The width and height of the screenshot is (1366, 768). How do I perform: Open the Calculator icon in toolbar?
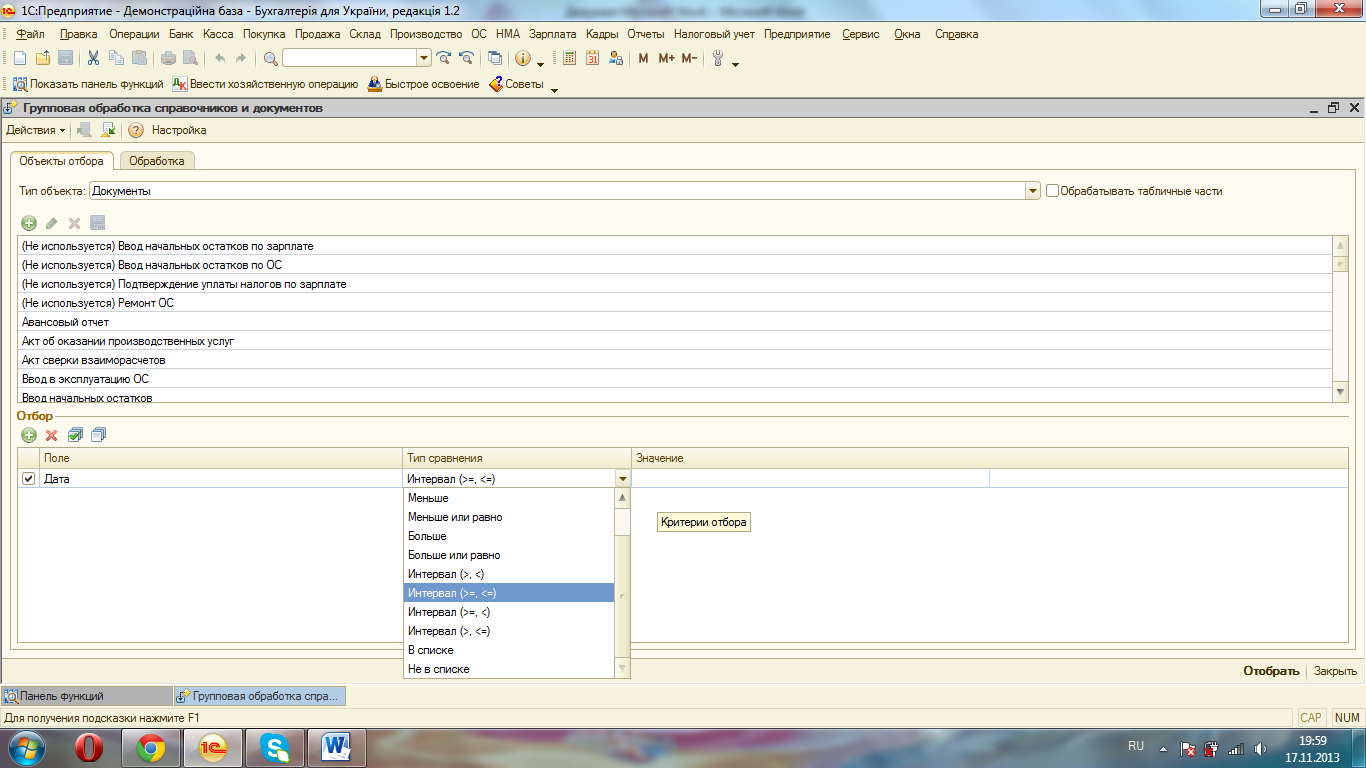coord(570,58)
